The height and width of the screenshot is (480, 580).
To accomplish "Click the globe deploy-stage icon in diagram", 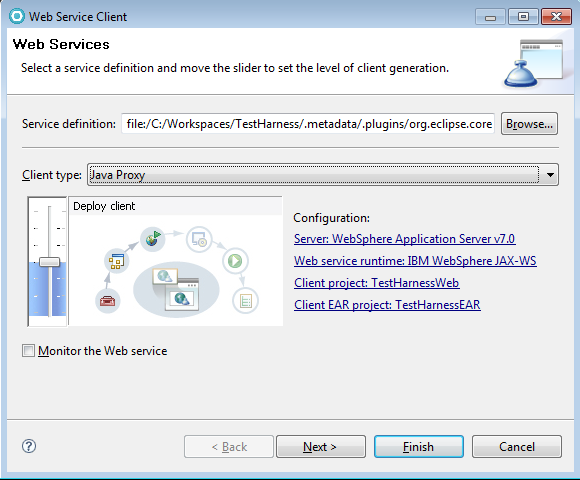I will click(x=152, y=239).
